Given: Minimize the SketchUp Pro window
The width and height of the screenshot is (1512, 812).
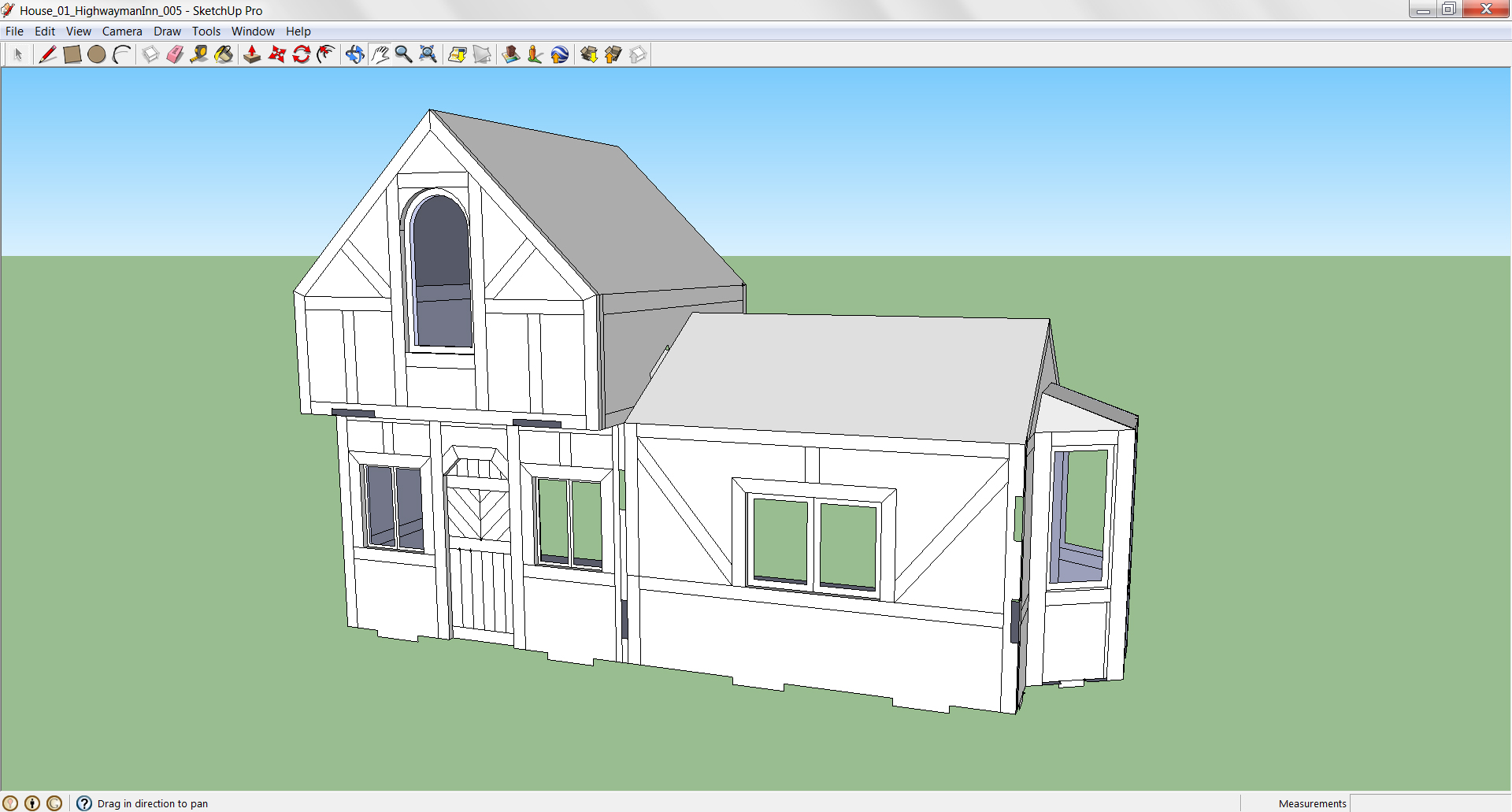Looking at the screenshot, I should [1422, 9].
